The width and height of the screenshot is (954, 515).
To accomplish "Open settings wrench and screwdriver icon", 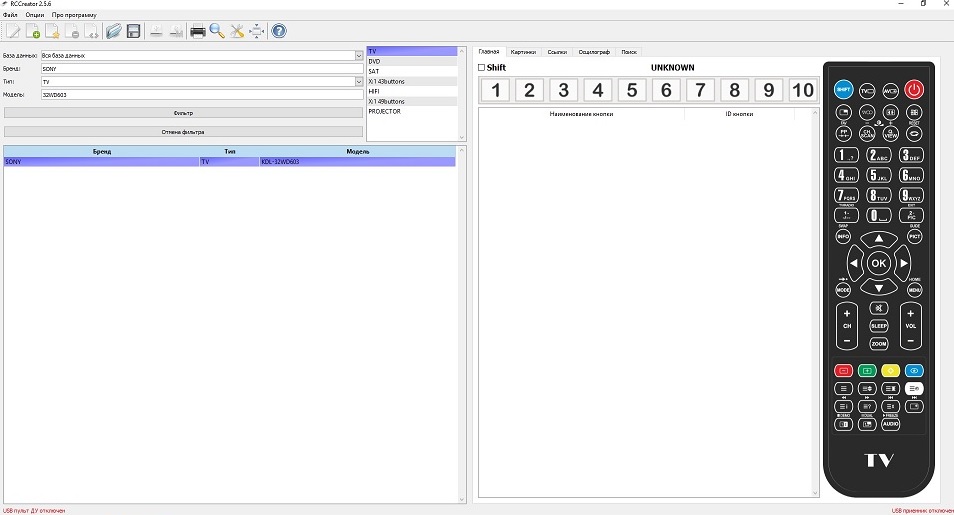I will [237, 31].
